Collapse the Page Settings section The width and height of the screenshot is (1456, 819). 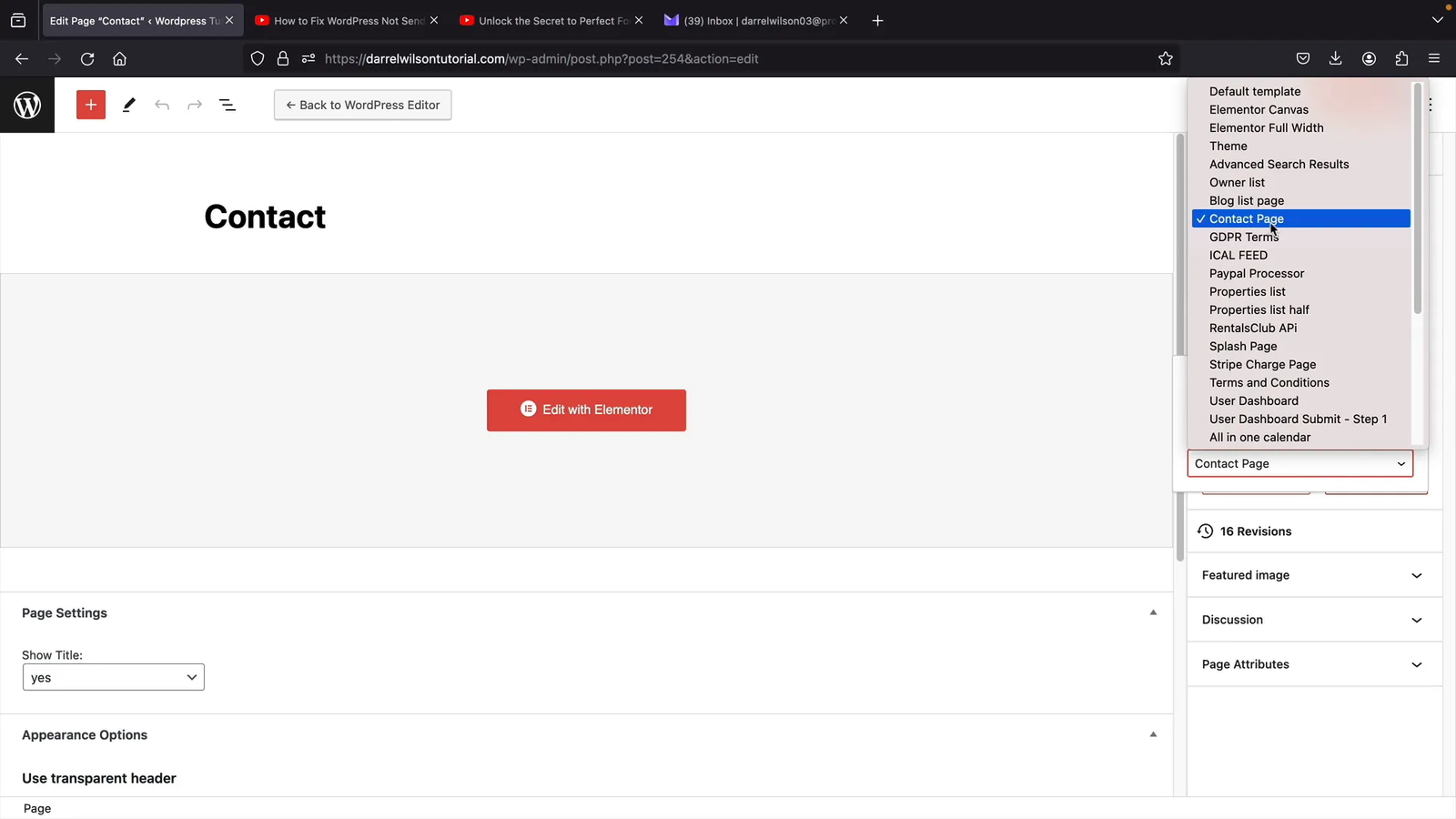(x=1153, y=612)
